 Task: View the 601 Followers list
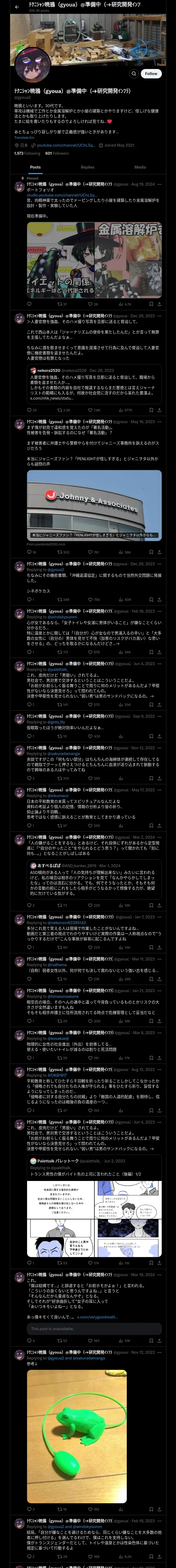57,153
